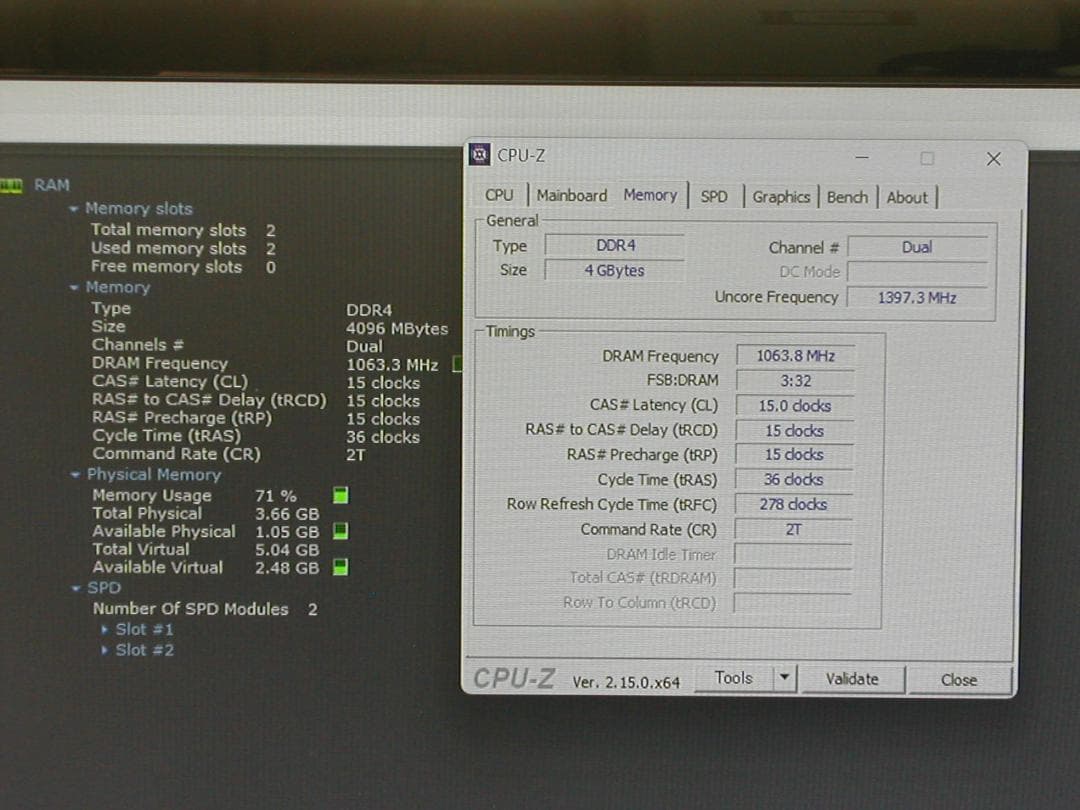Click the Channel # field showing Dual
The width and height of the screenshot is (1080, 810).
pos(917,247)
